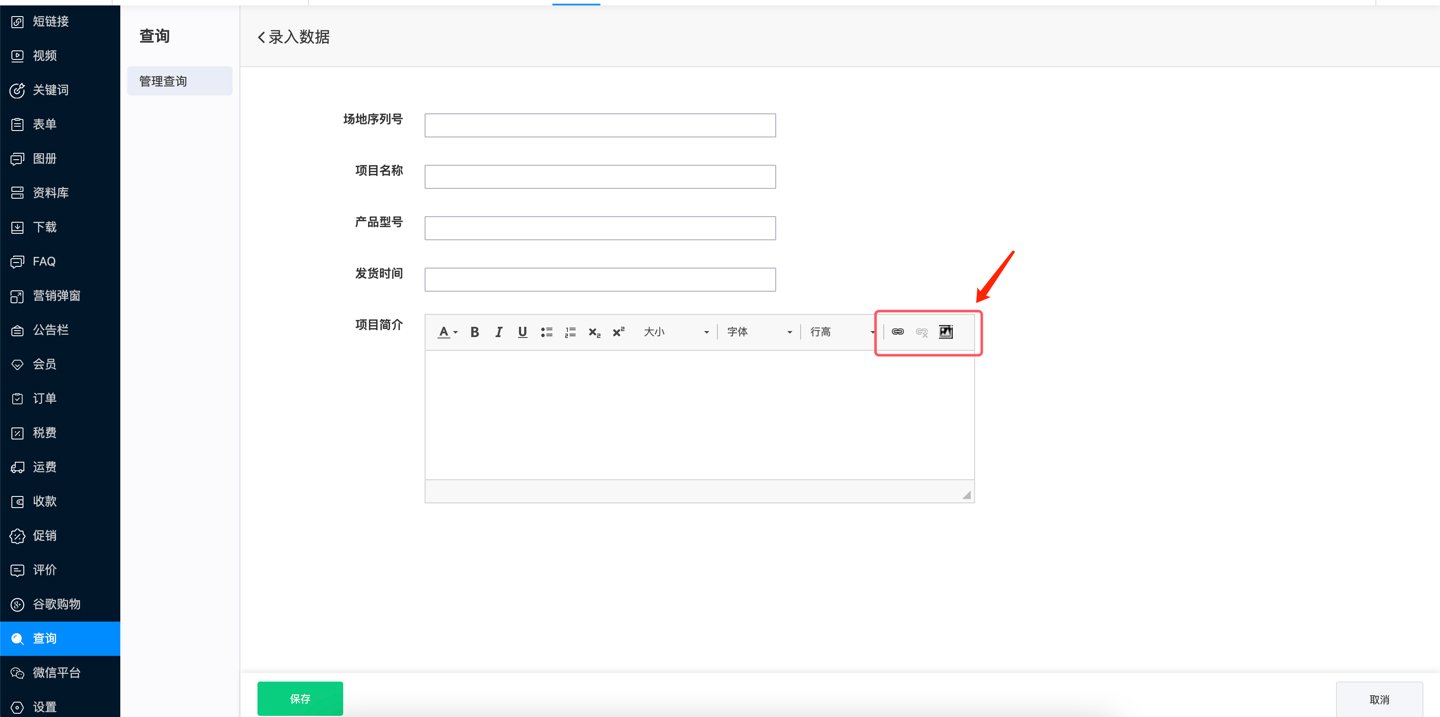The width and height of the screenshot is (1440, 717).
Task: Select 管理查询 in the submenu
Action: click(180, 81)
